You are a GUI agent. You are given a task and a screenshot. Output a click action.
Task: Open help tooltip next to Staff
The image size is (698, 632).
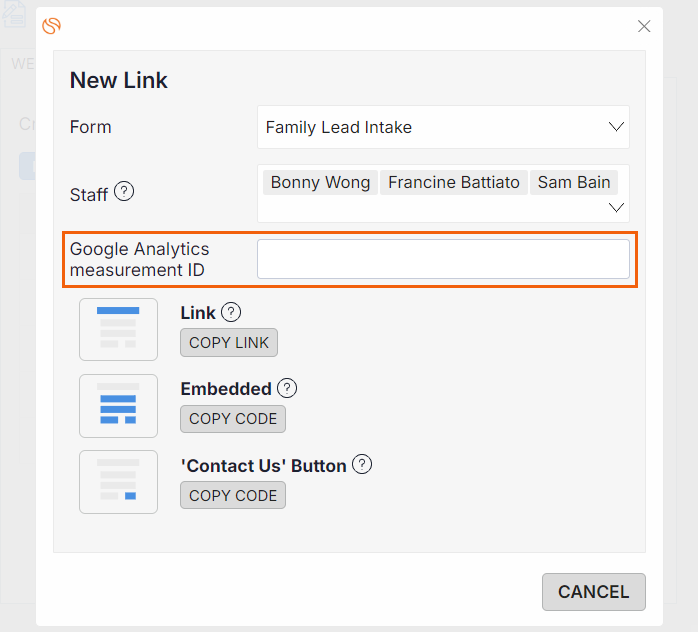pyautogui.click(x=124, y=192)
